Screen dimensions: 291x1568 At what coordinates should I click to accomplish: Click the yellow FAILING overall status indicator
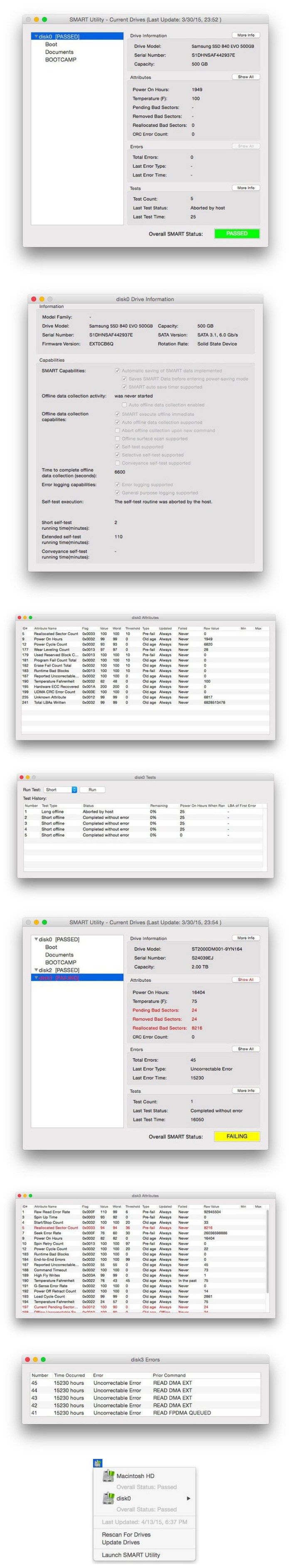tap(237, 1136)
